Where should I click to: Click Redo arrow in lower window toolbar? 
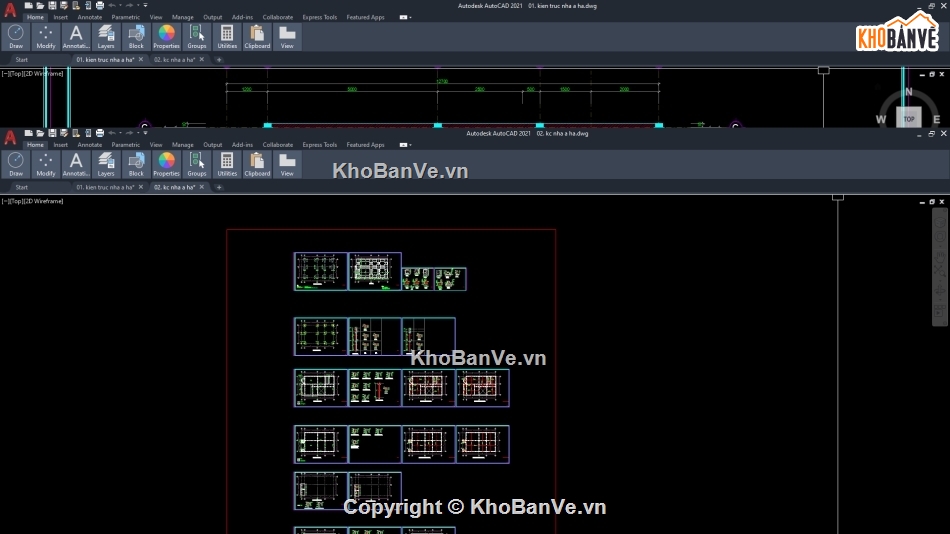[129, 133]
